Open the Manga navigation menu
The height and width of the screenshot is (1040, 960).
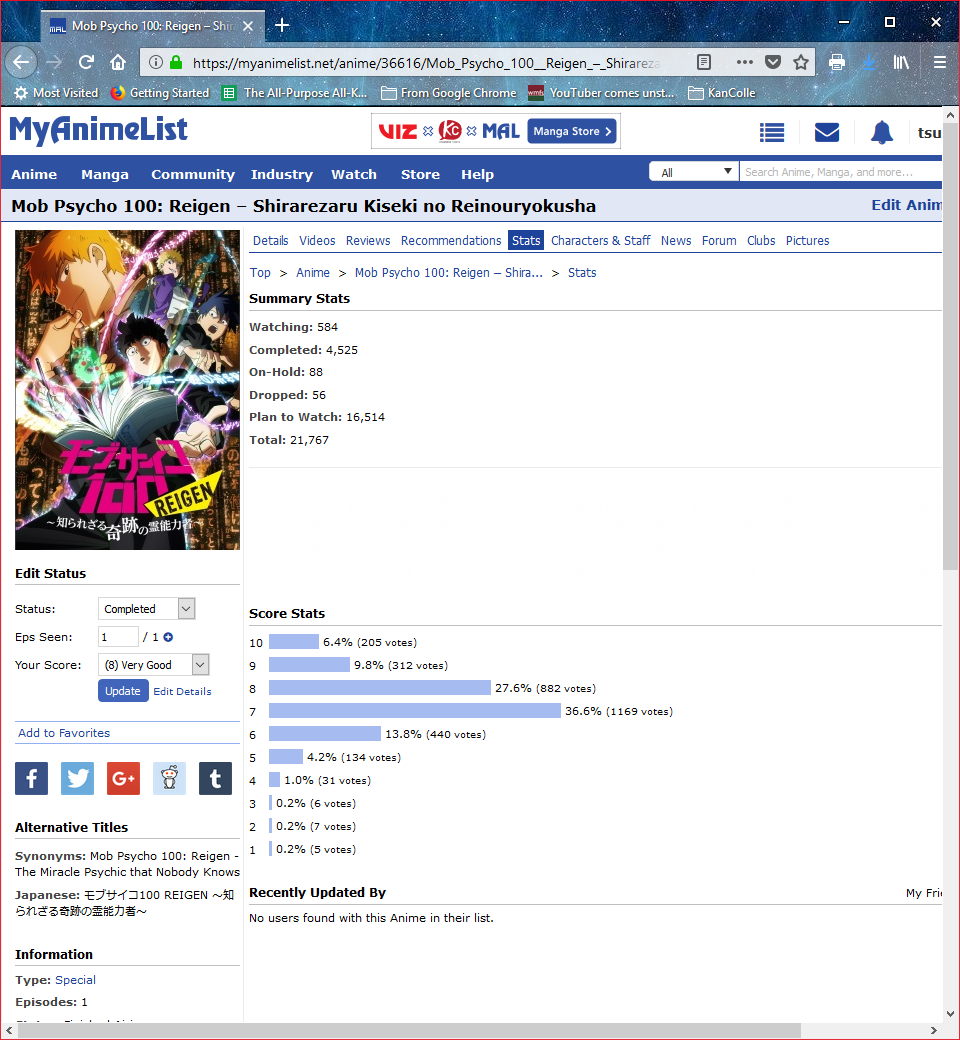coord(105,174)
